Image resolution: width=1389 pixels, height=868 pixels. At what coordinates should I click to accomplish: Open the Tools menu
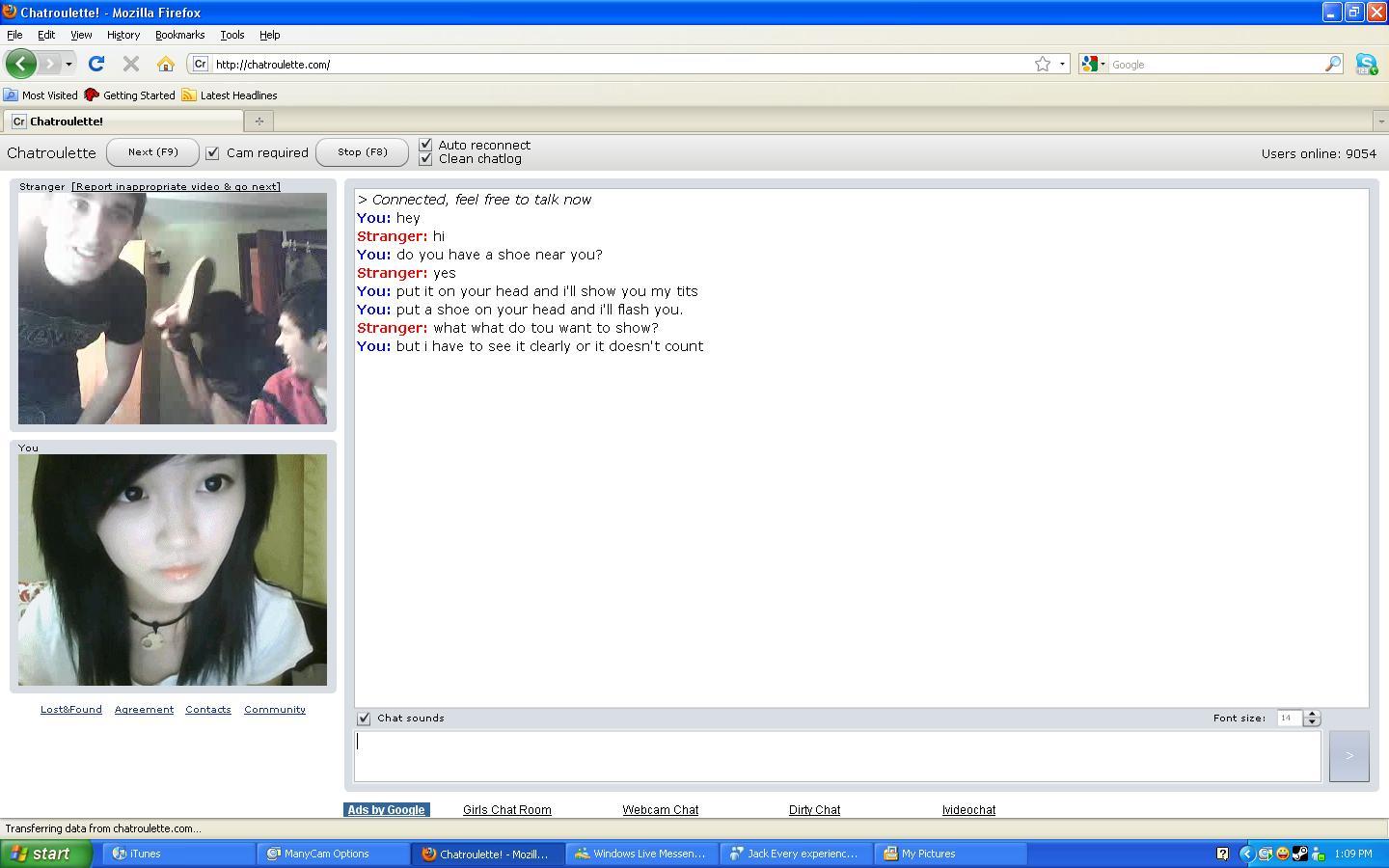point(232,35)
